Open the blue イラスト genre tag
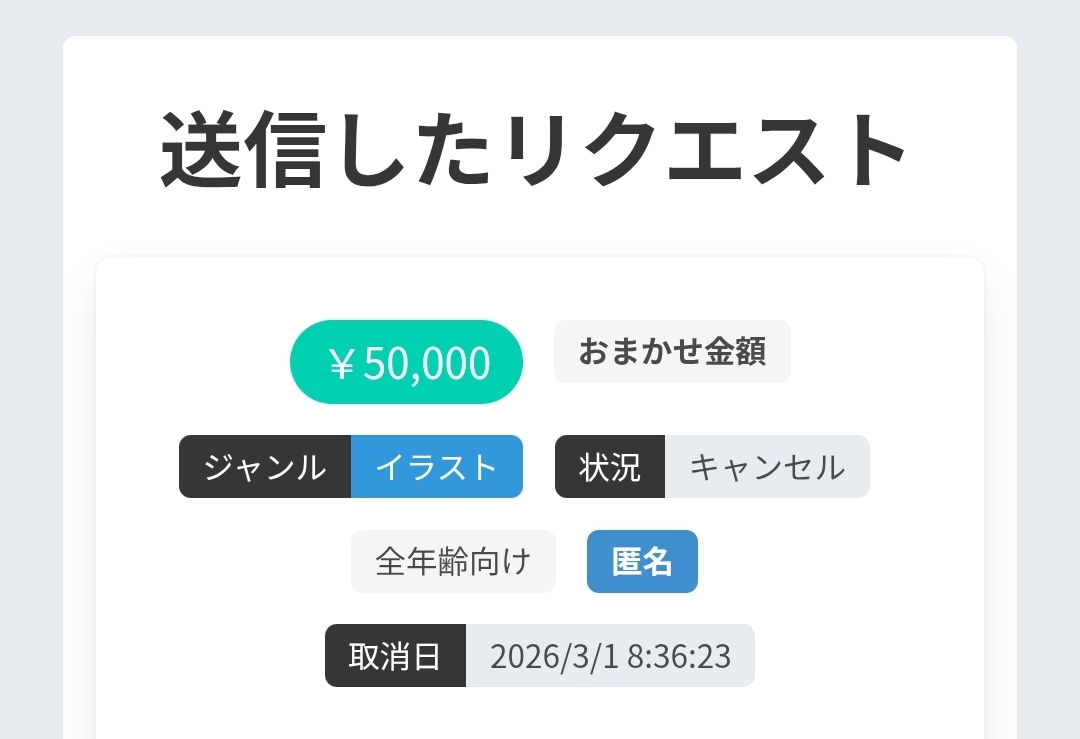This screenshot has width=1080, height=739. click(437, 467)
